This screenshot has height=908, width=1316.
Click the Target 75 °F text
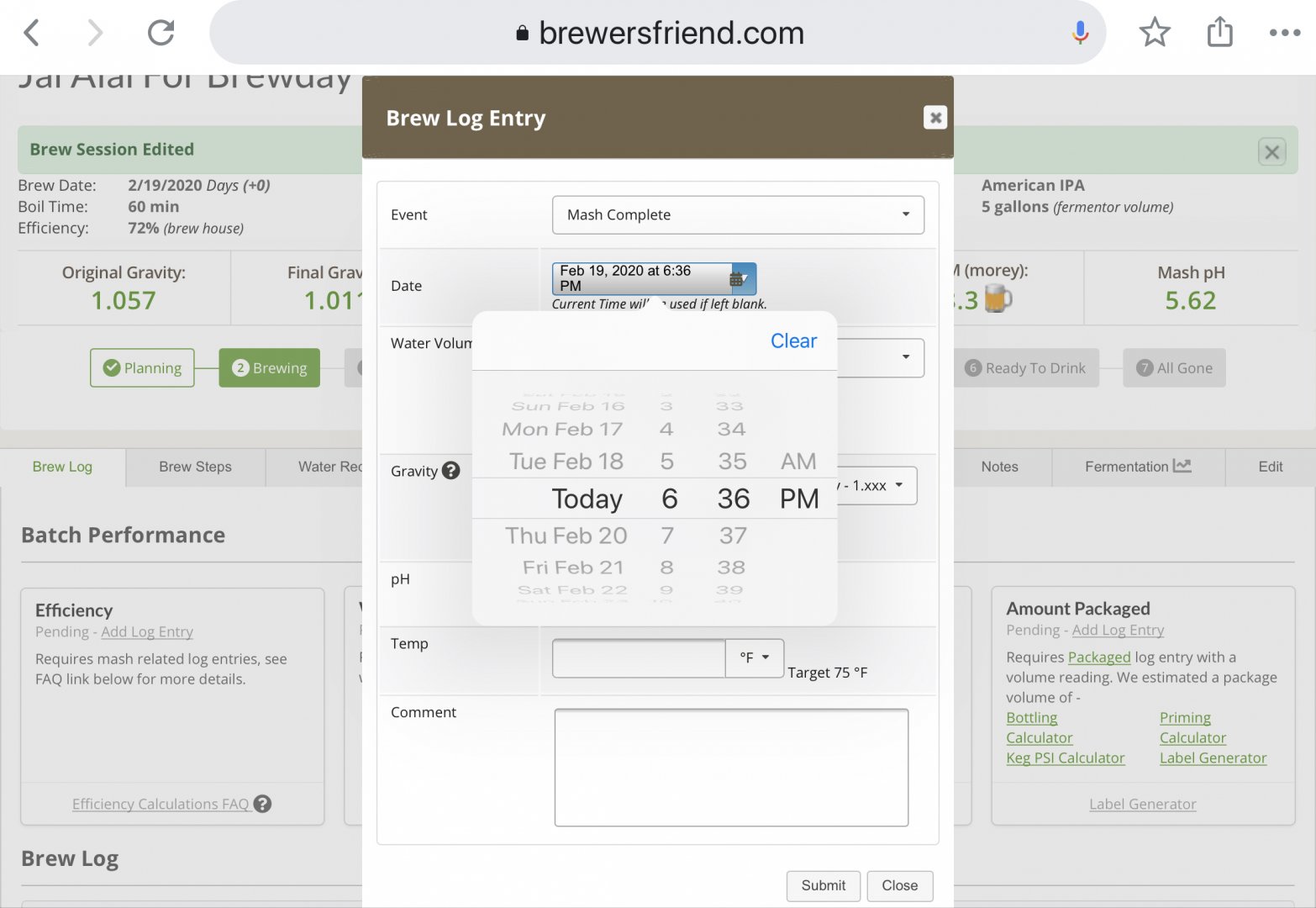827,673
